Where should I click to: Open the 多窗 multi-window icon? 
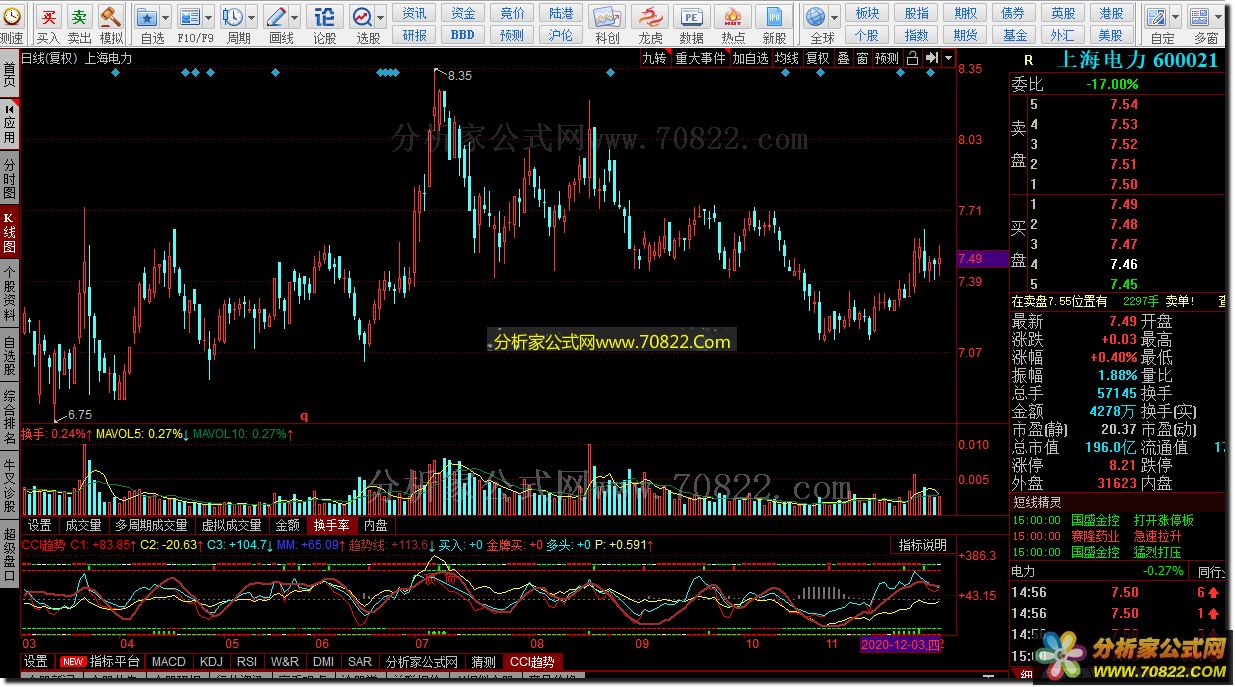pyautogui.click(x=1200, y=17)
